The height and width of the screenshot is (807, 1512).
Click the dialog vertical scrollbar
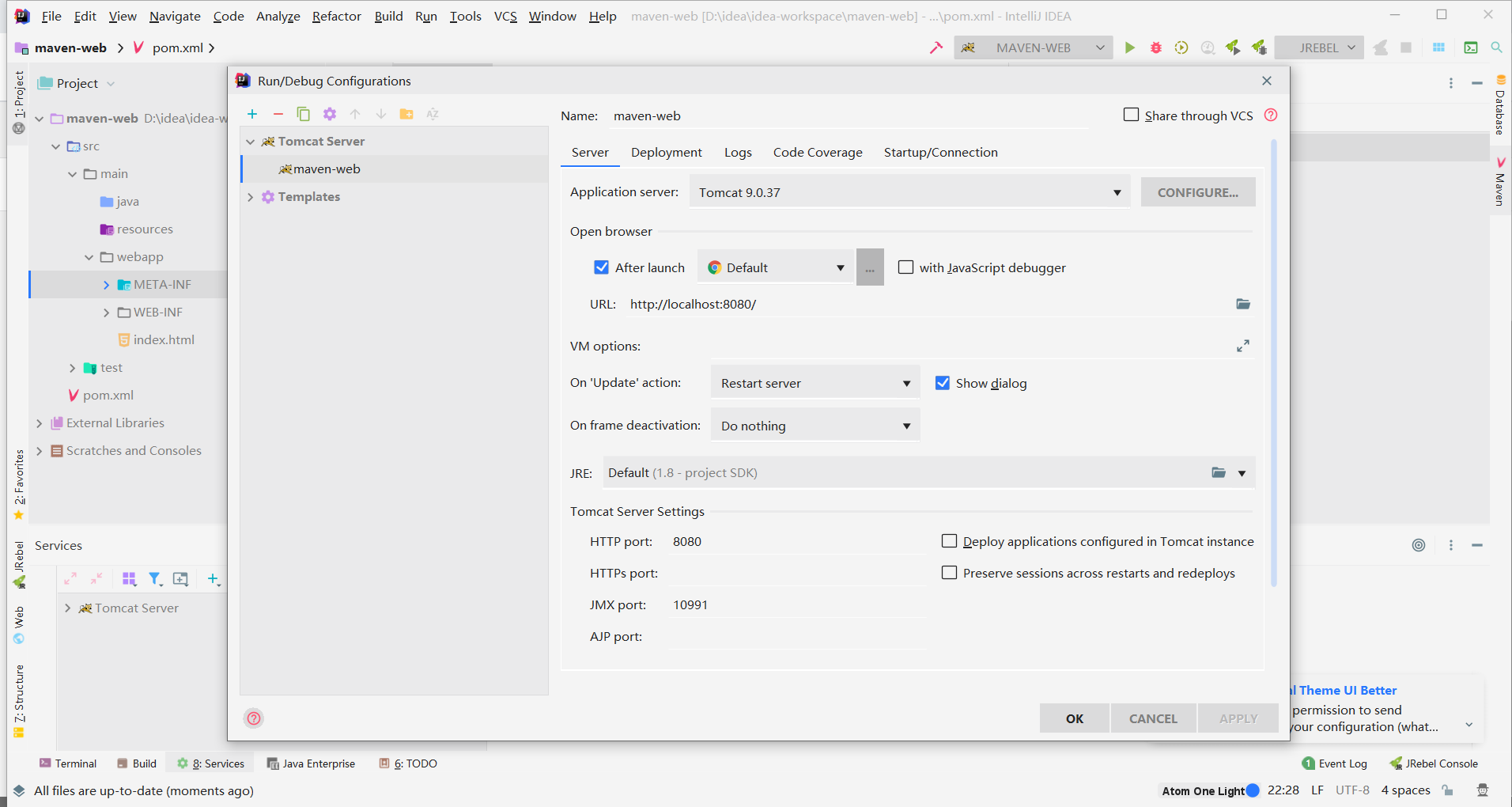[1274, 364]
